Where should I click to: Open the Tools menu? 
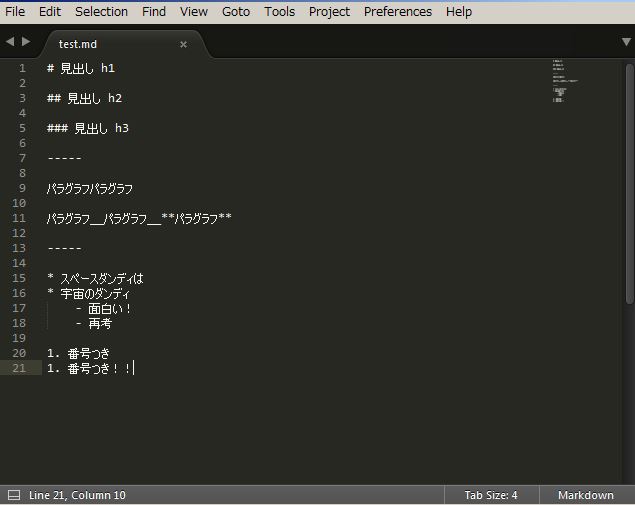pos(279,11)
